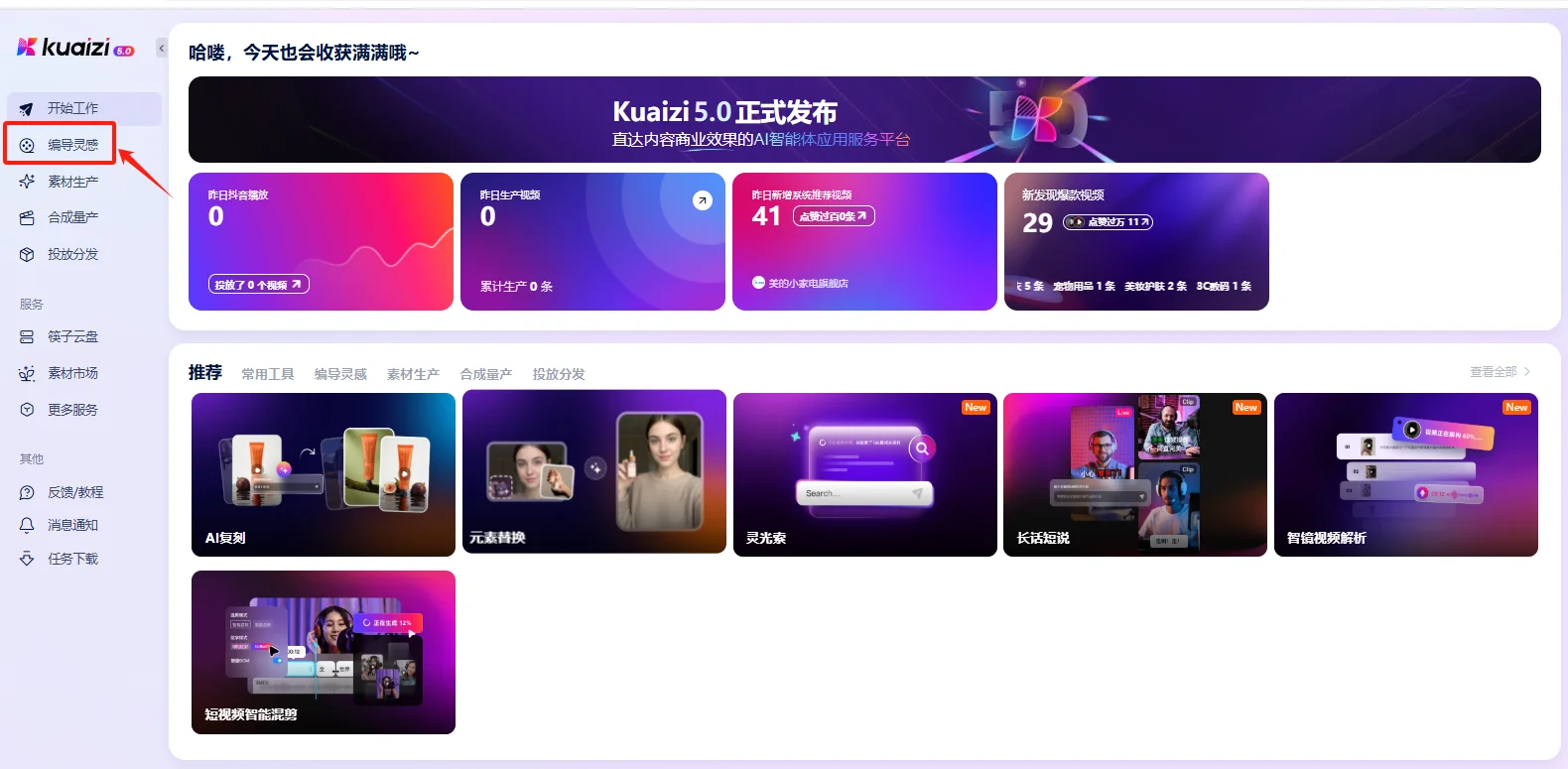Viewport: 1568px width, 769px height.
Task: Click the 投放了 0 个视频 button
Action: point(259,285)
